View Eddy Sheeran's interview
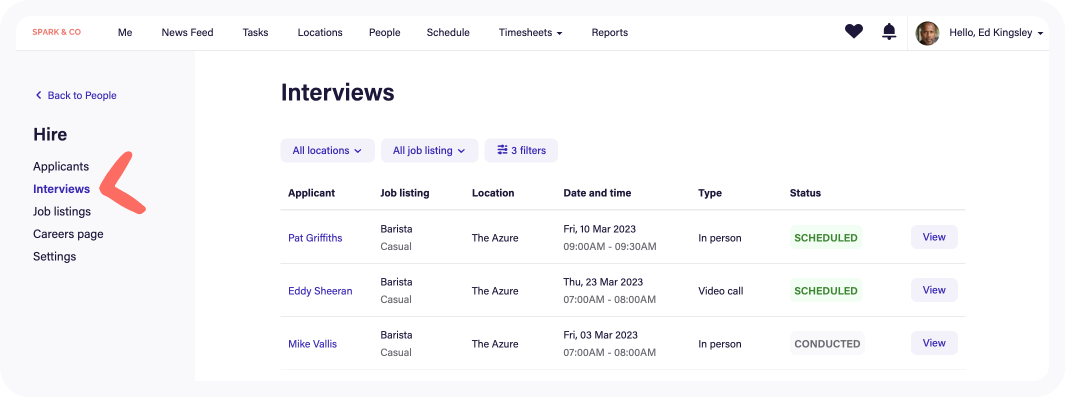The image size is (1065, 397). click(934, 290)
